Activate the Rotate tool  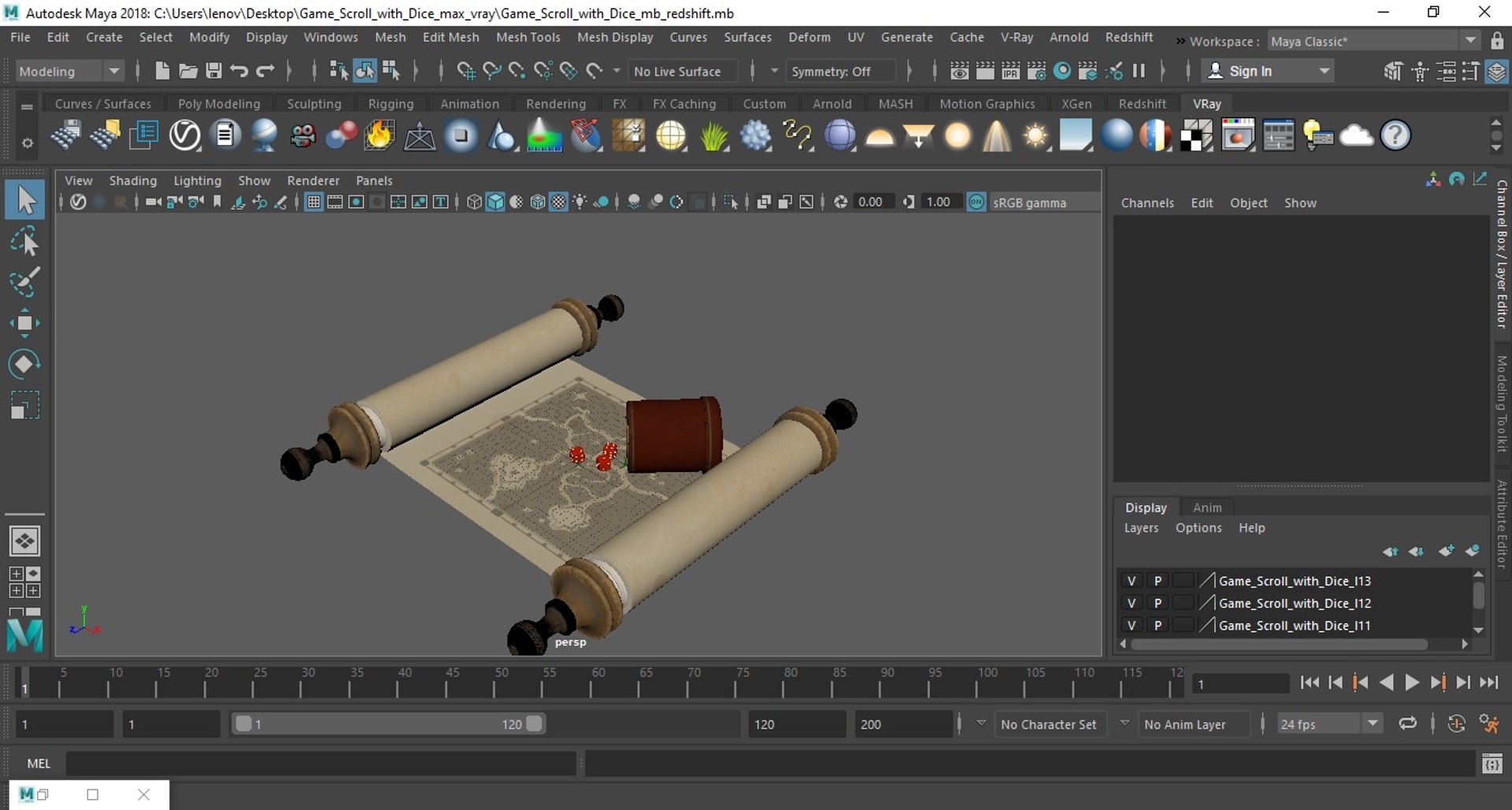[x=25, y=364]
